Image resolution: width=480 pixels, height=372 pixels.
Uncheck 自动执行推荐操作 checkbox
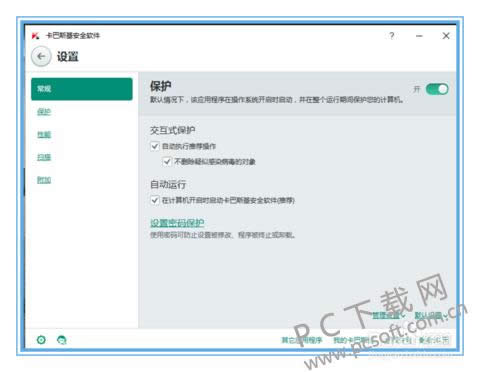(x=154, y=146)
